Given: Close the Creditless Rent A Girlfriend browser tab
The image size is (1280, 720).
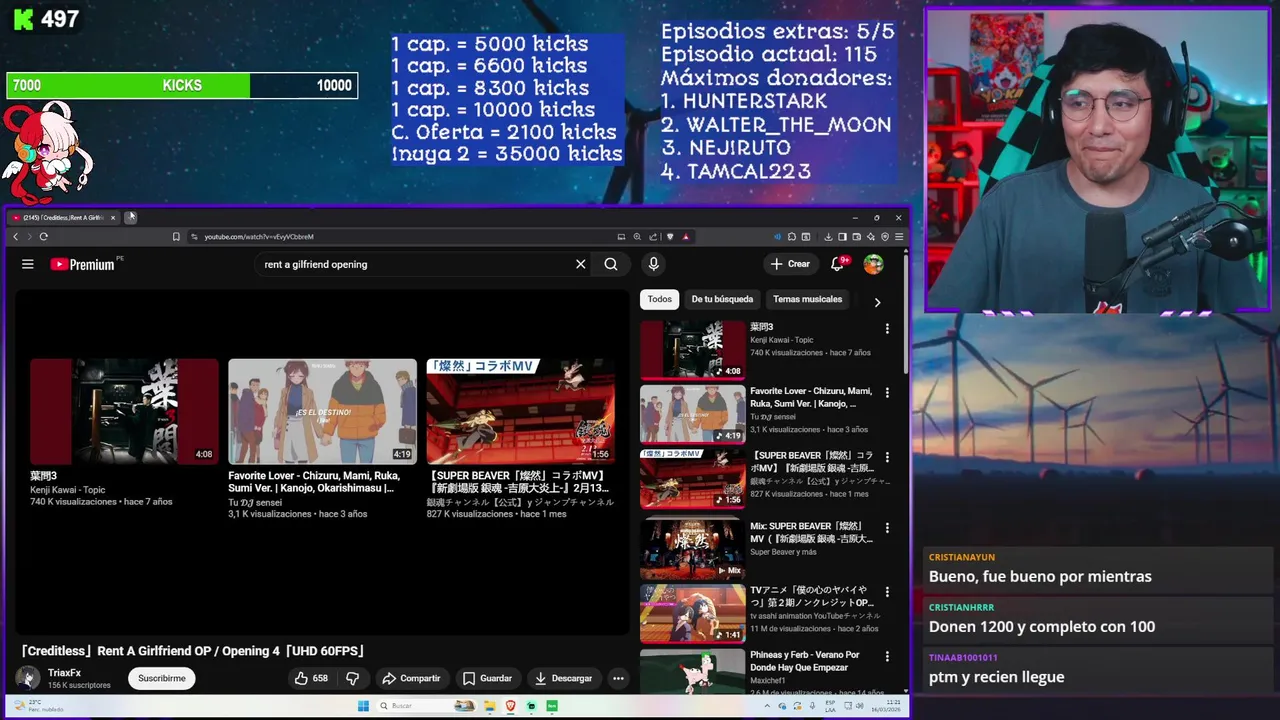Looking at the screenshot, I should tap(113, 217).
